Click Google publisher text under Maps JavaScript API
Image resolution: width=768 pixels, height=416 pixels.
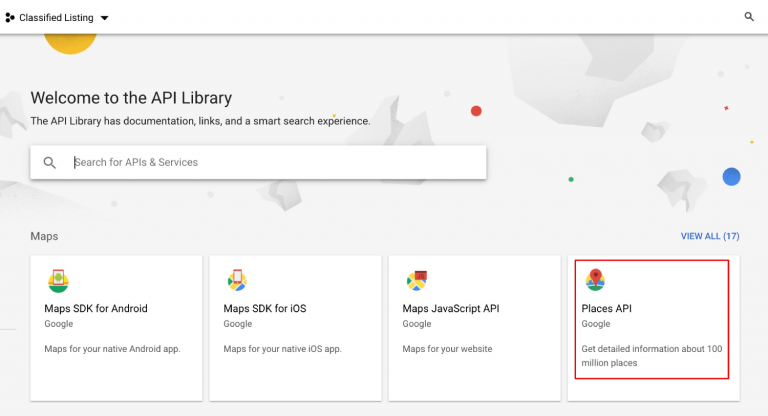click(417, 324)
